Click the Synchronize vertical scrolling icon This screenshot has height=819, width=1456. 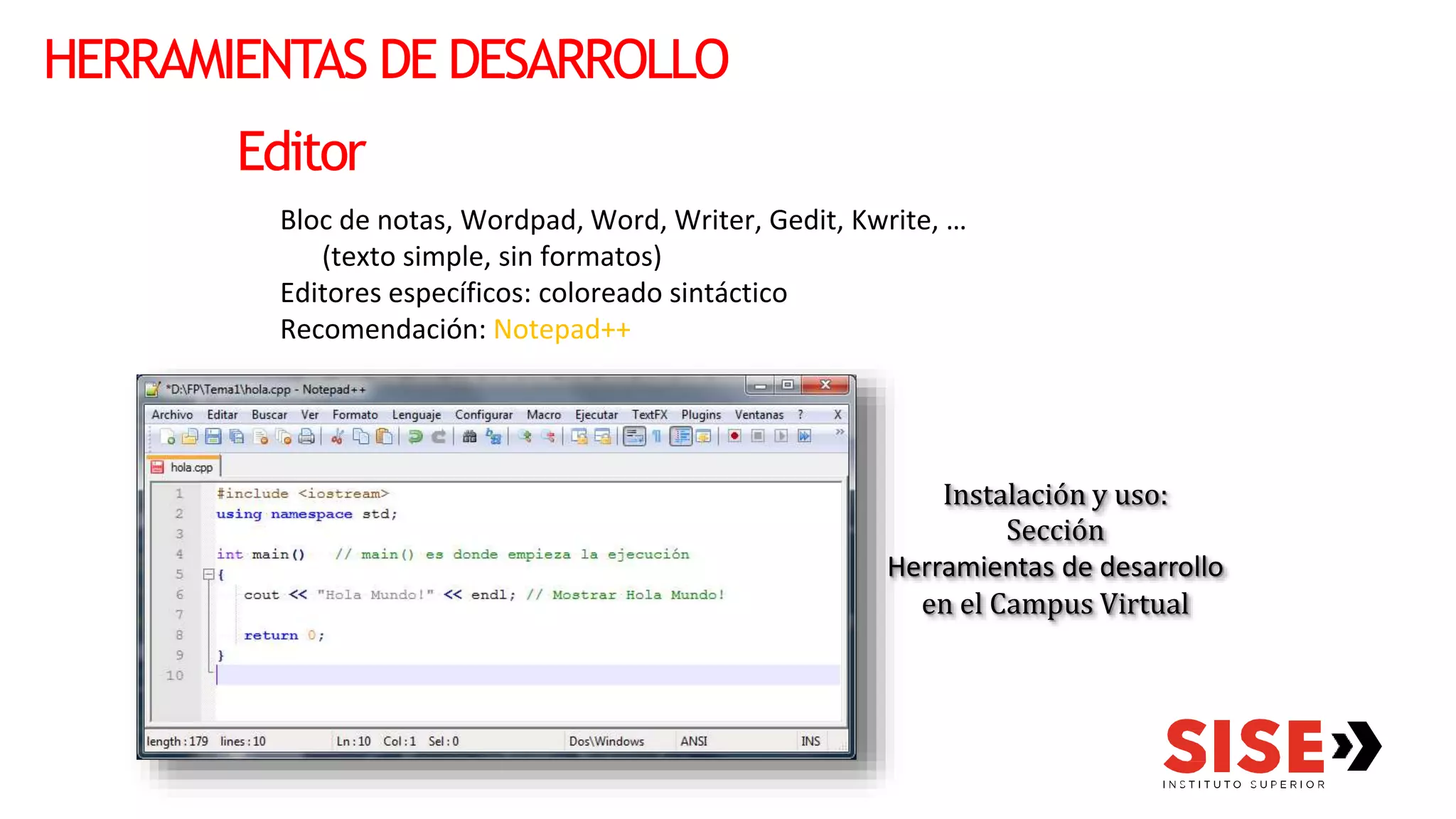579,437
